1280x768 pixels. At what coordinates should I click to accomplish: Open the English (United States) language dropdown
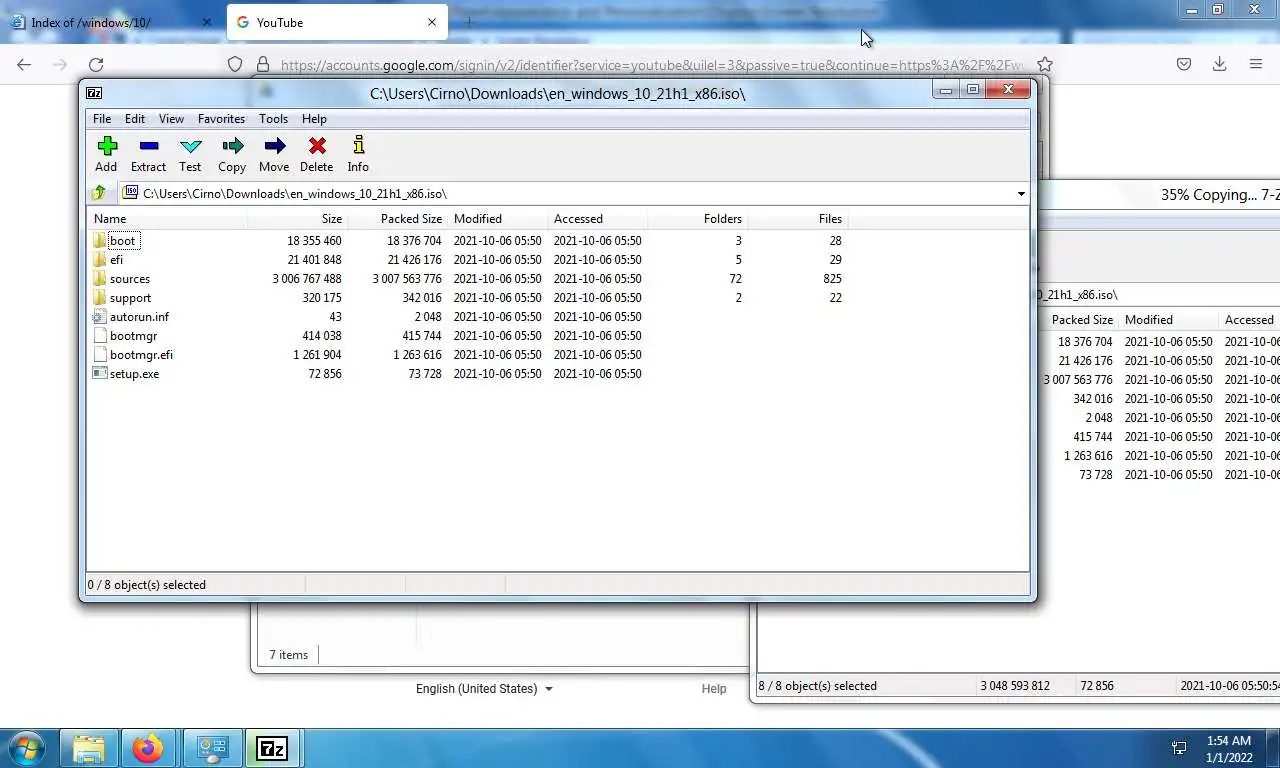(x=484, y=688)
